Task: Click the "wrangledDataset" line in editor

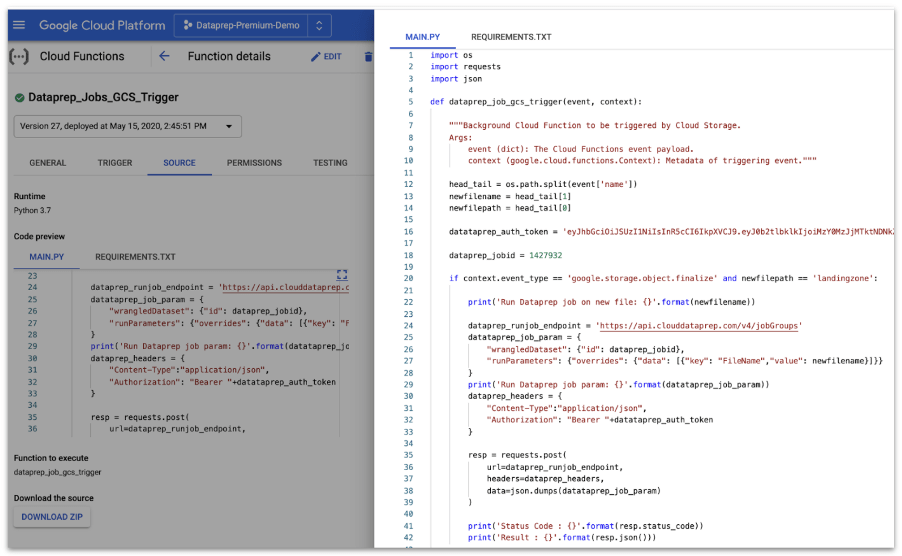Action: (x=586, y=350)
